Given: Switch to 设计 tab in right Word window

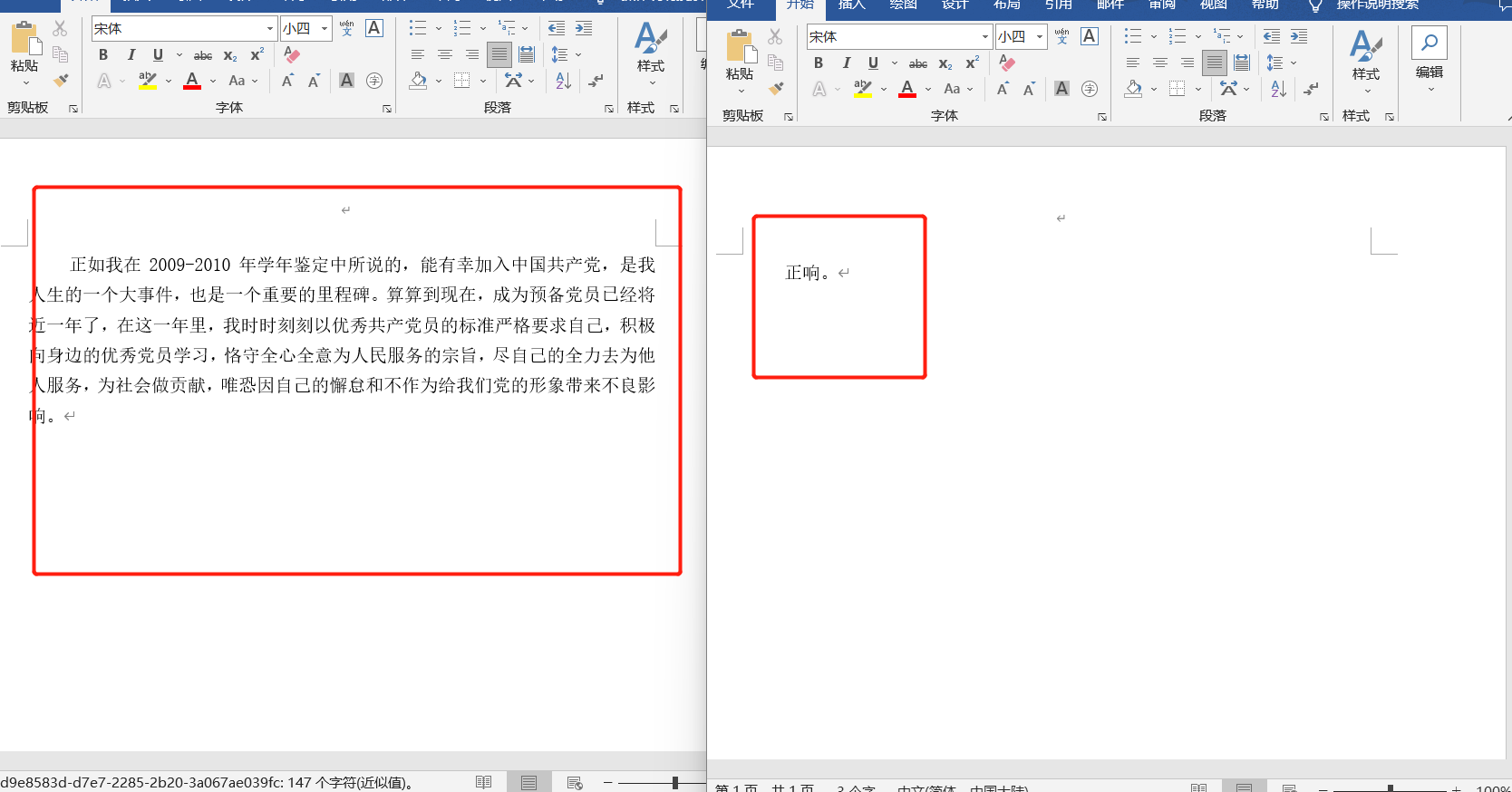Looking at the screenshot, I should 955,5.
